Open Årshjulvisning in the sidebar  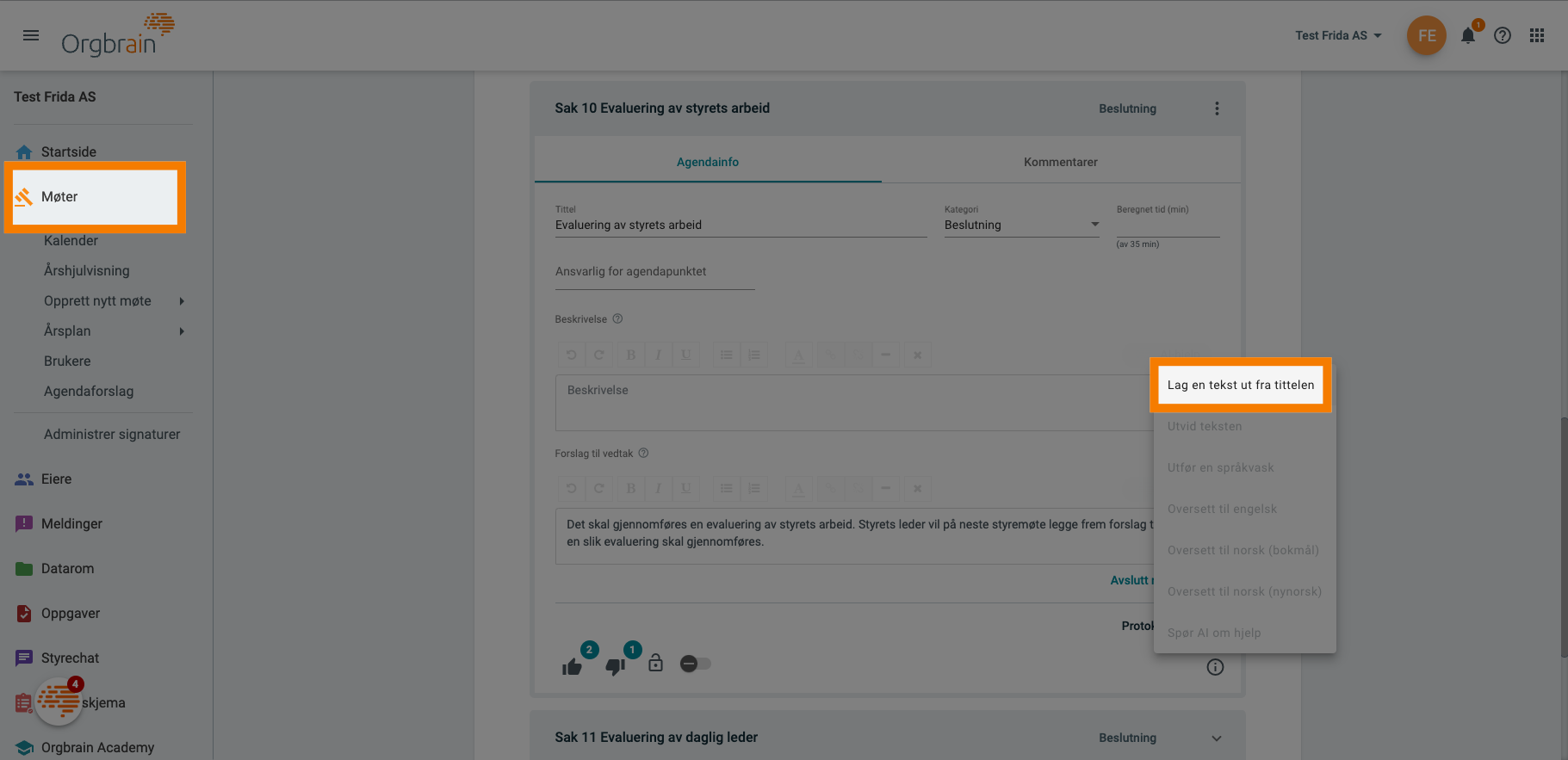coord(87,270)
